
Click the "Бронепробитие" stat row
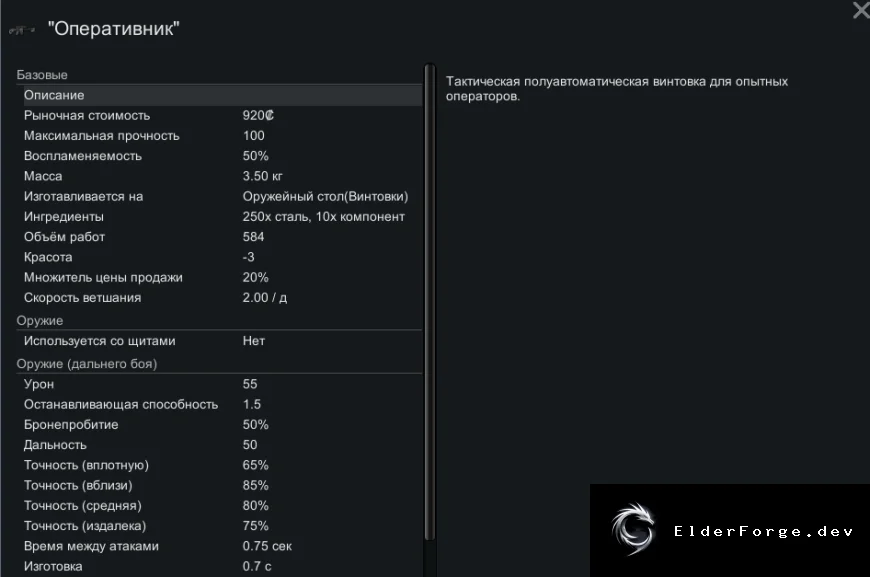(x=219, y=425)
